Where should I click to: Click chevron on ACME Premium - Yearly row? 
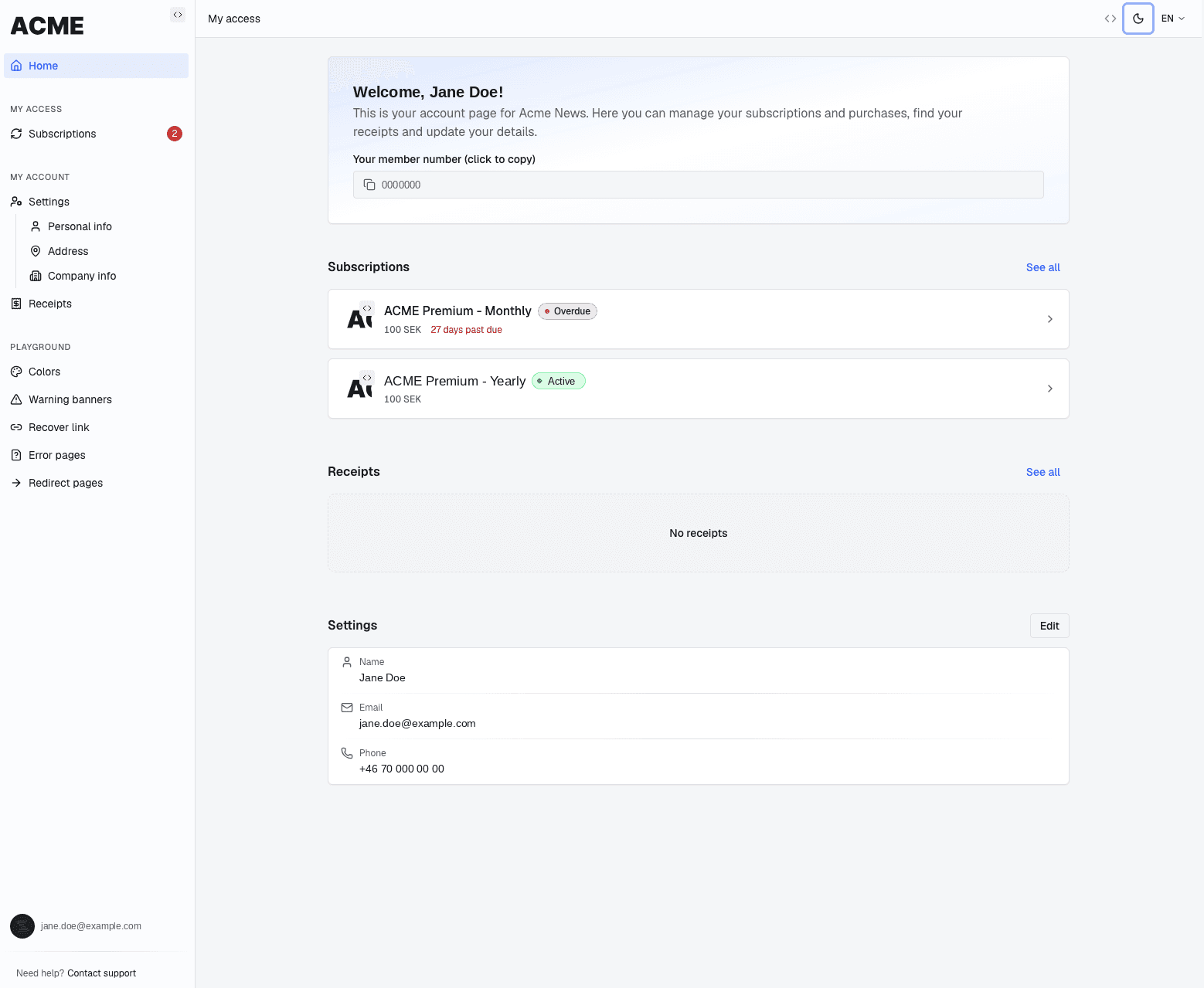pos(1049,389)
